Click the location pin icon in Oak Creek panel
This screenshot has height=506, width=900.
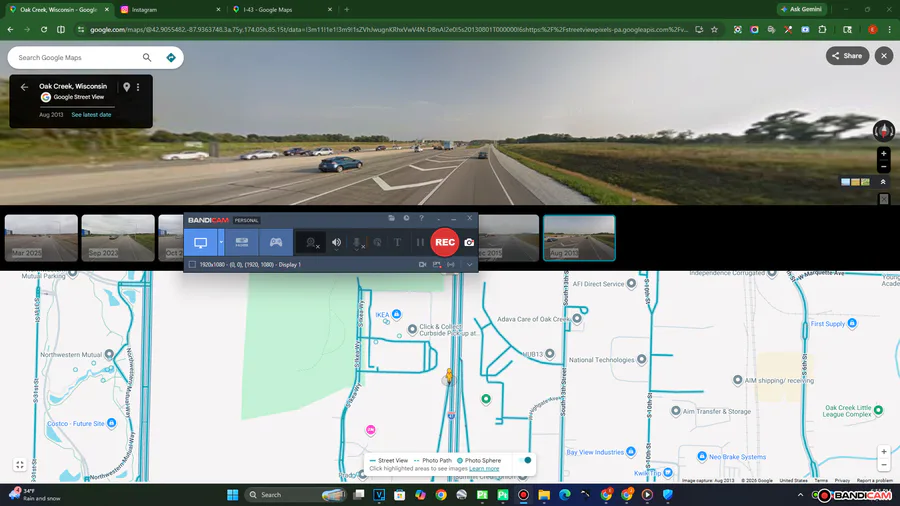(x=126, y=87)
